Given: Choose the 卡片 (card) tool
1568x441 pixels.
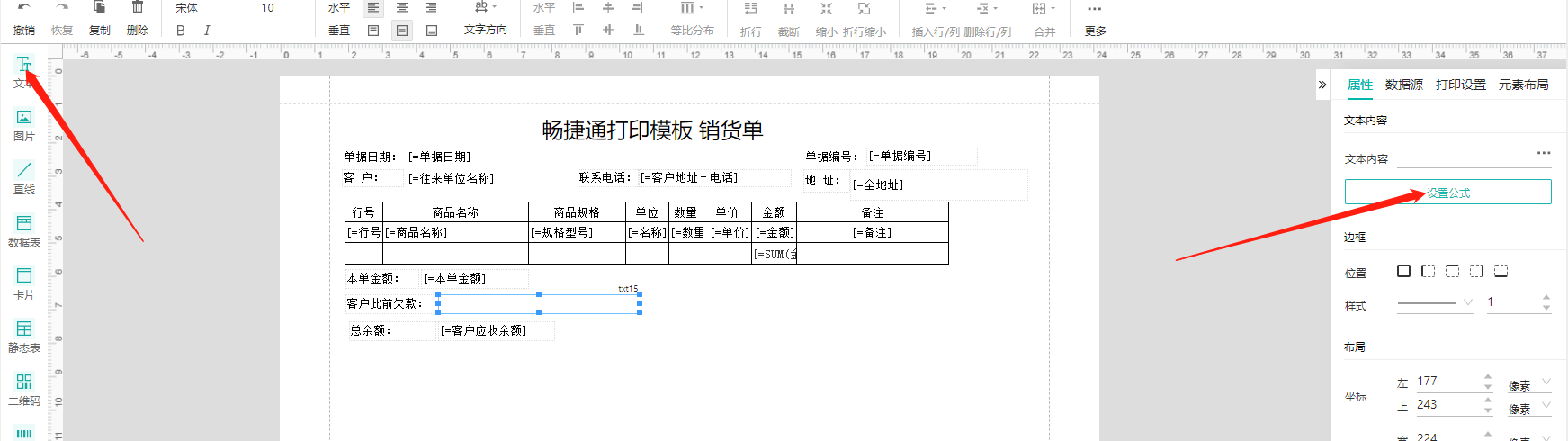Looking at the screenshot, I should point(24,283).
